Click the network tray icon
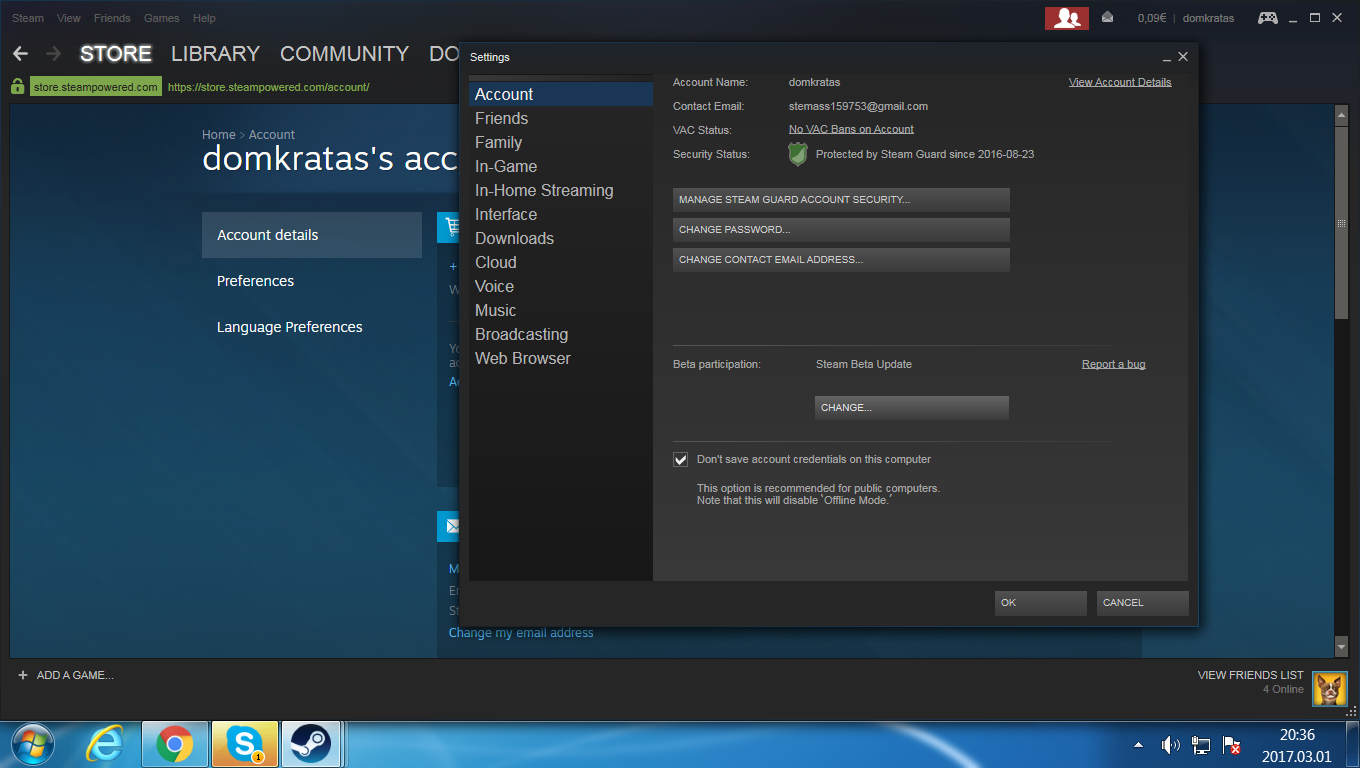Viewport: 1360px width, 768px height. point(1201,746)
